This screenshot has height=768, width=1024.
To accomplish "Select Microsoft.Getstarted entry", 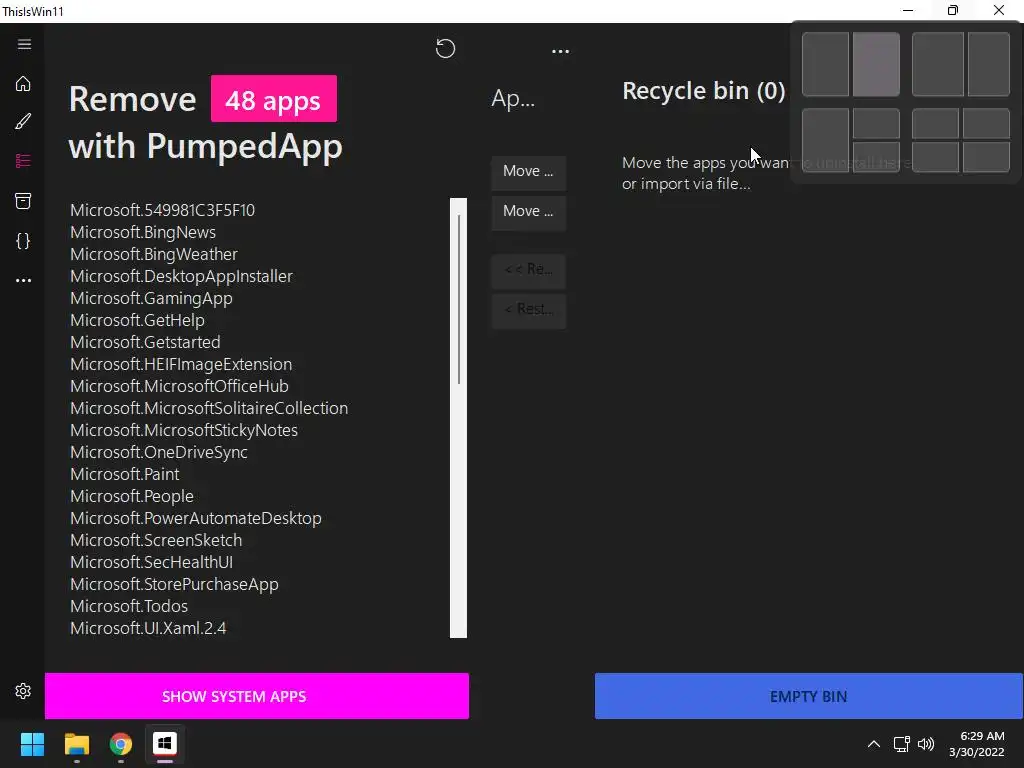I will 145,342.
